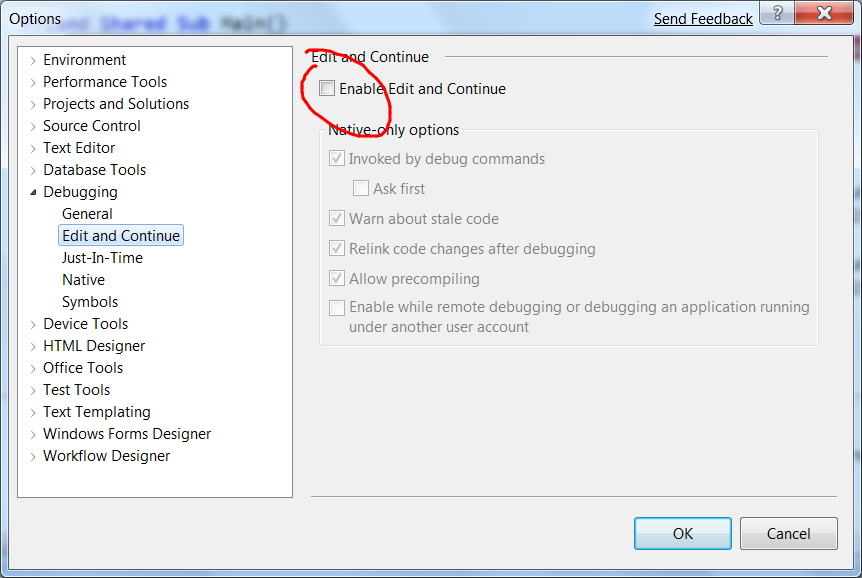
Task: Enable Edit and Continue checkbox
Action: pyautogui.click(x=327, y=89)
